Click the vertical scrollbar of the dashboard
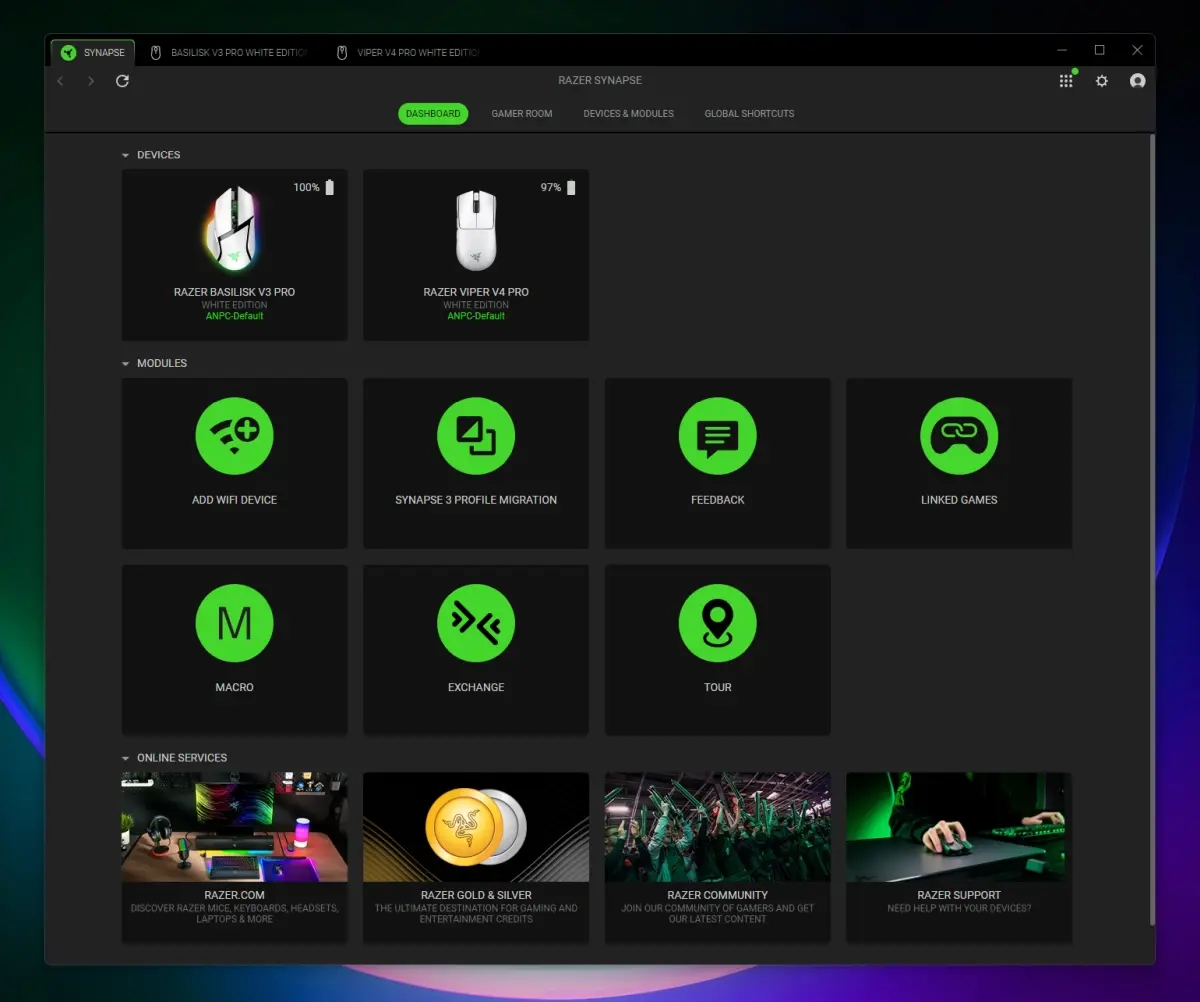 point(1152,530)
